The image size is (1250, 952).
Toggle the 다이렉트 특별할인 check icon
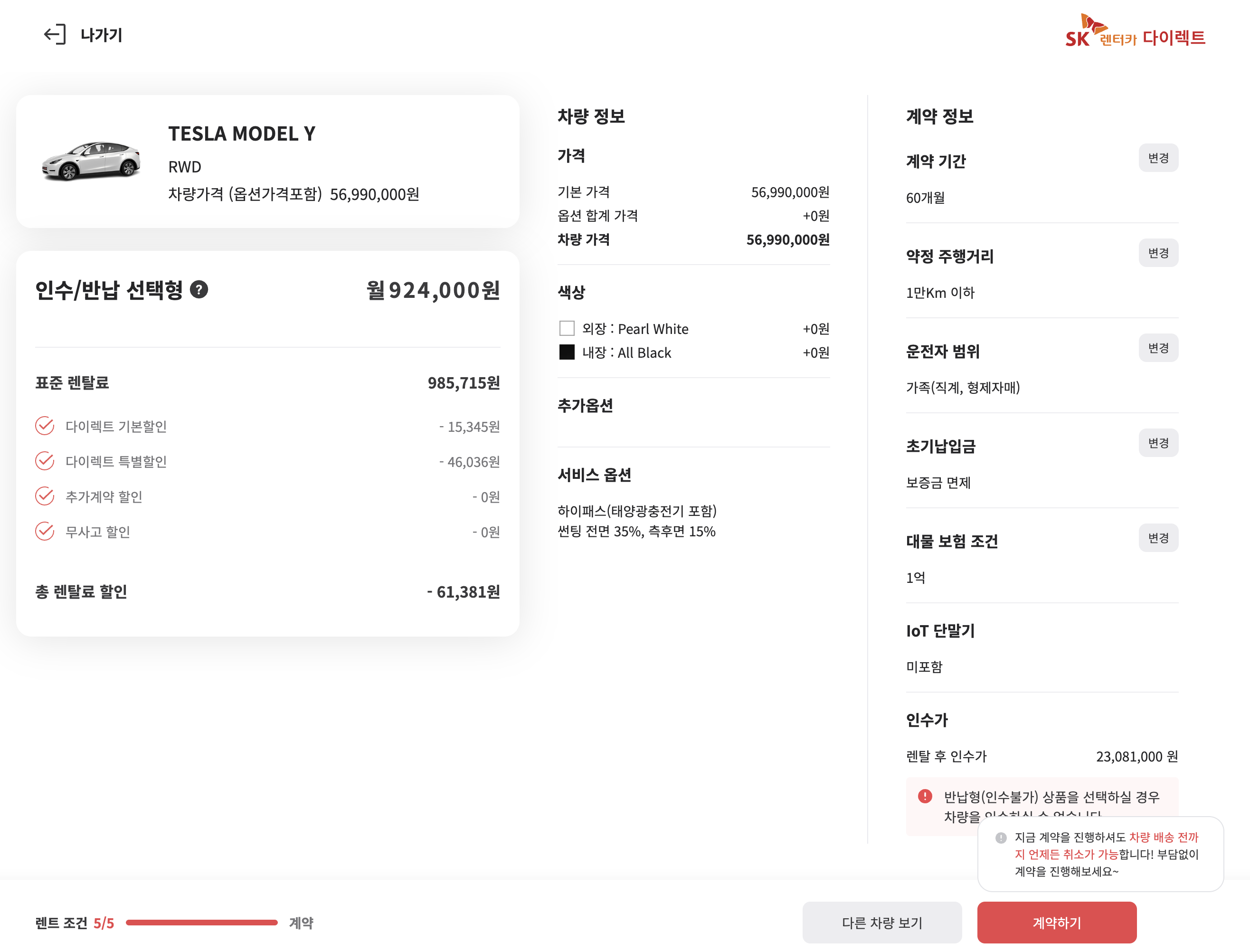tap(45, 461)
